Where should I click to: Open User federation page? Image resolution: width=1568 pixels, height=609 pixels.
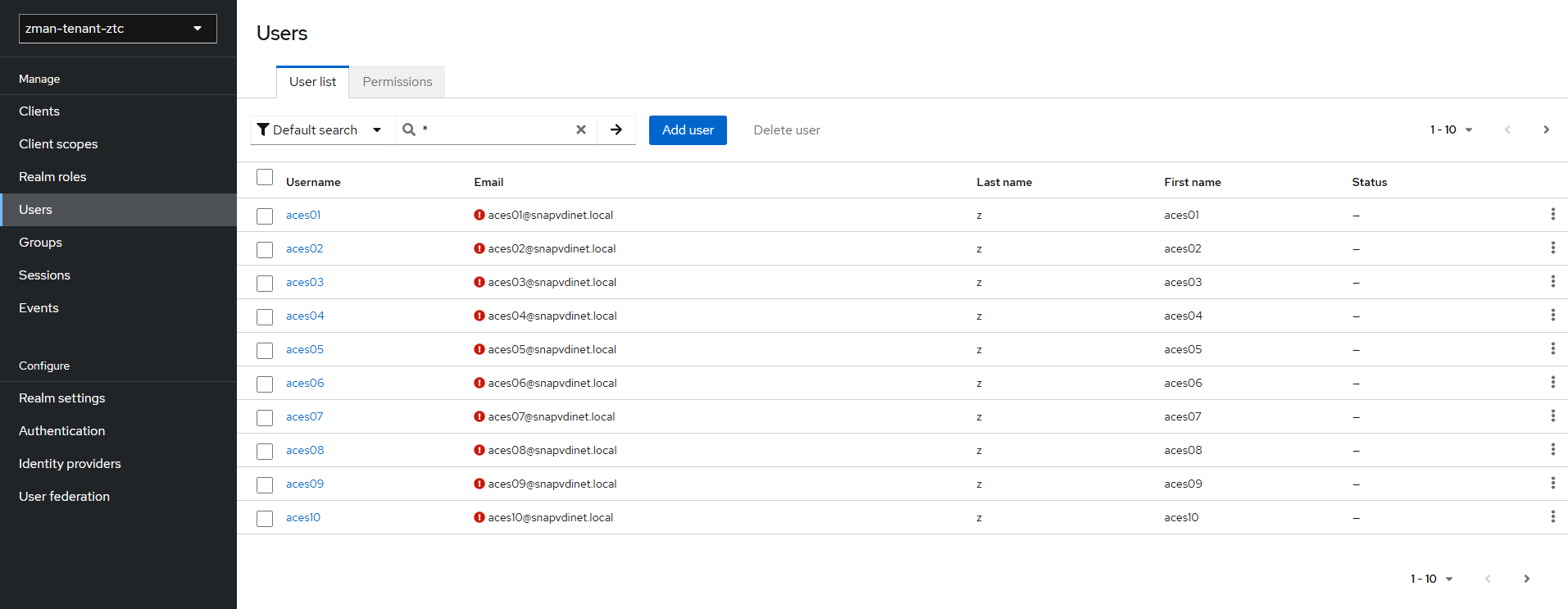click(x=118, y=497)
